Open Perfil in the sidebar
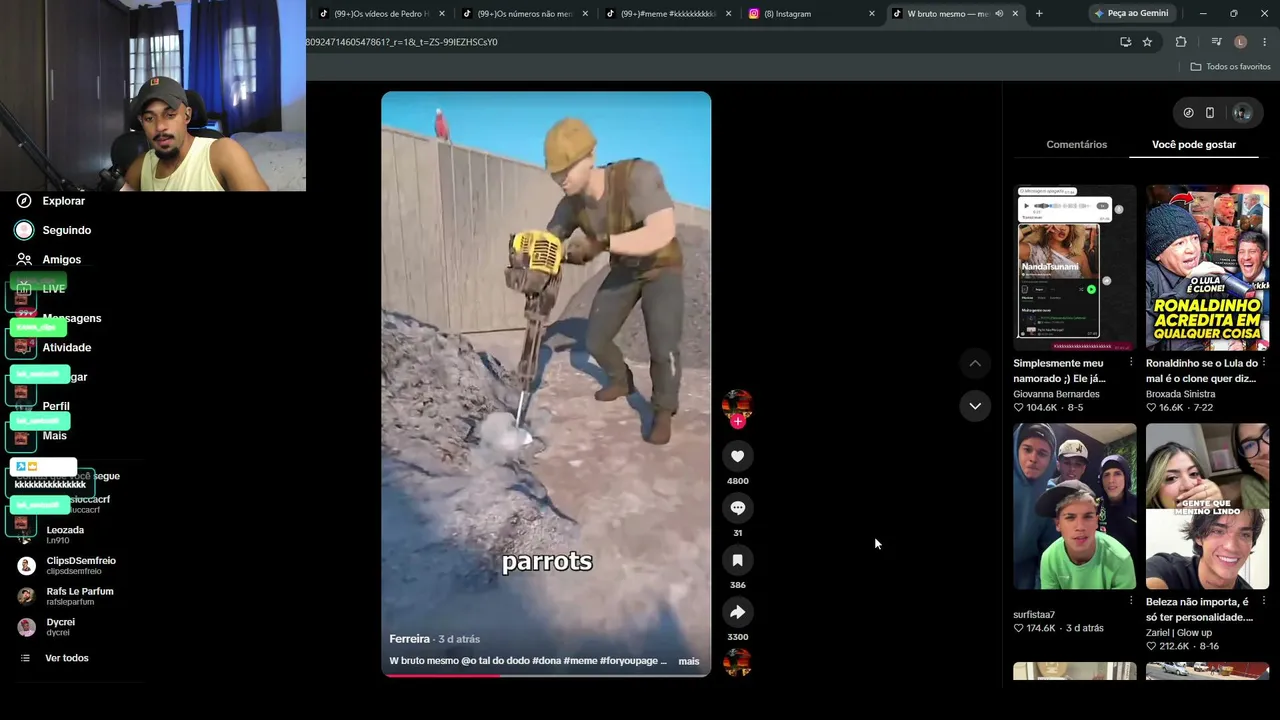This screenshot has height=720, width=1280. (56, 407)
